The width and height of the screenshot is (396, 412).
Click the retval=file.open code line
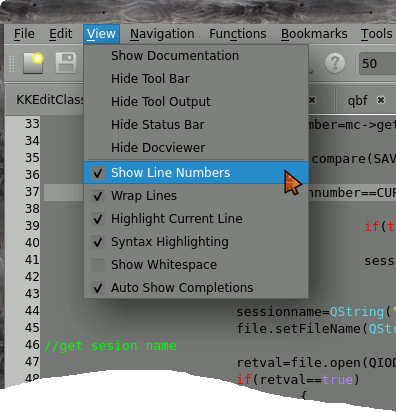[x=316, y=363]
